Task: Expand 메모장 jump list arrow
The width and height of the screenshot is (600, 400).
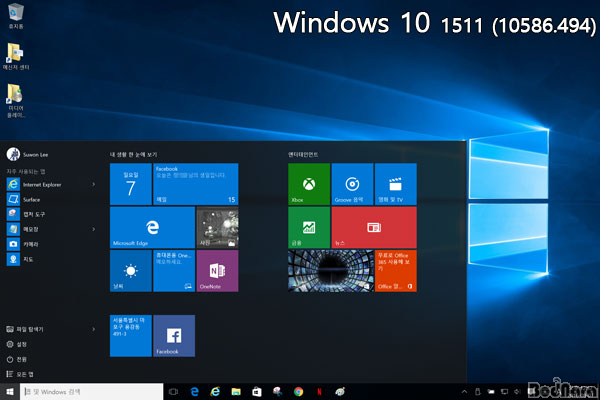Action: [x=93, y=229]
